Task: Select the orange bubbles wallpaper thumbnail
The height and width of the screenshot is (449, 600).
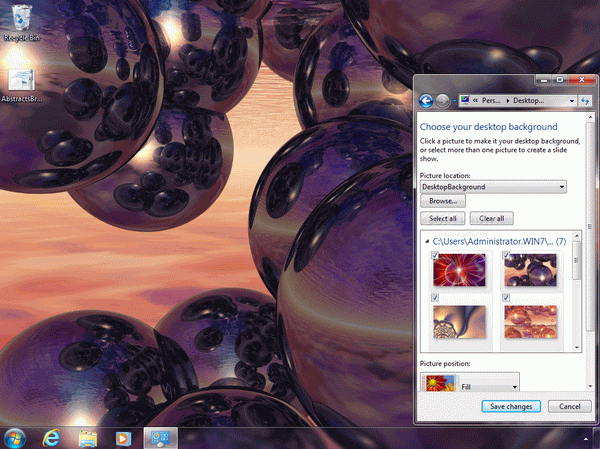Action: tap(530, 322)
